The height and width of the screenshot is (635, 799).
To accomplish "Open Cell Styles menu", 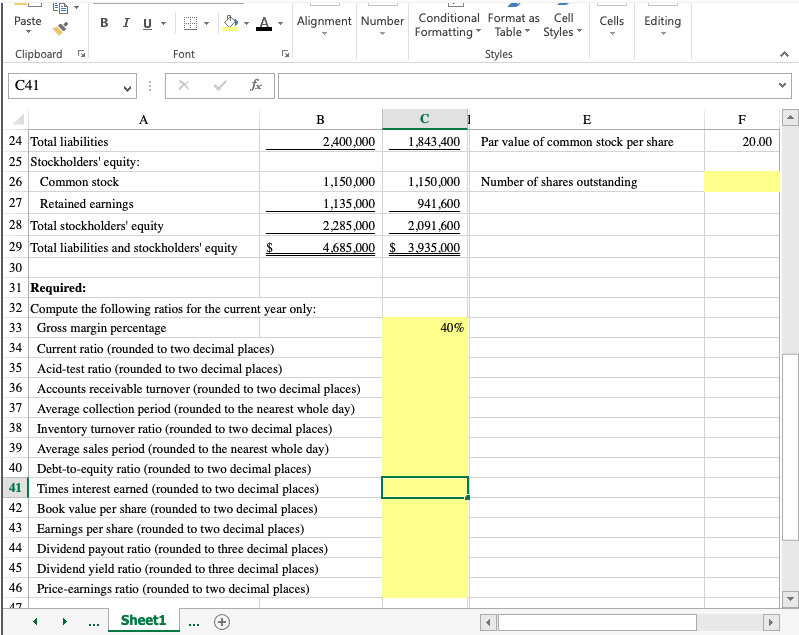I will [x=563, y=25].
